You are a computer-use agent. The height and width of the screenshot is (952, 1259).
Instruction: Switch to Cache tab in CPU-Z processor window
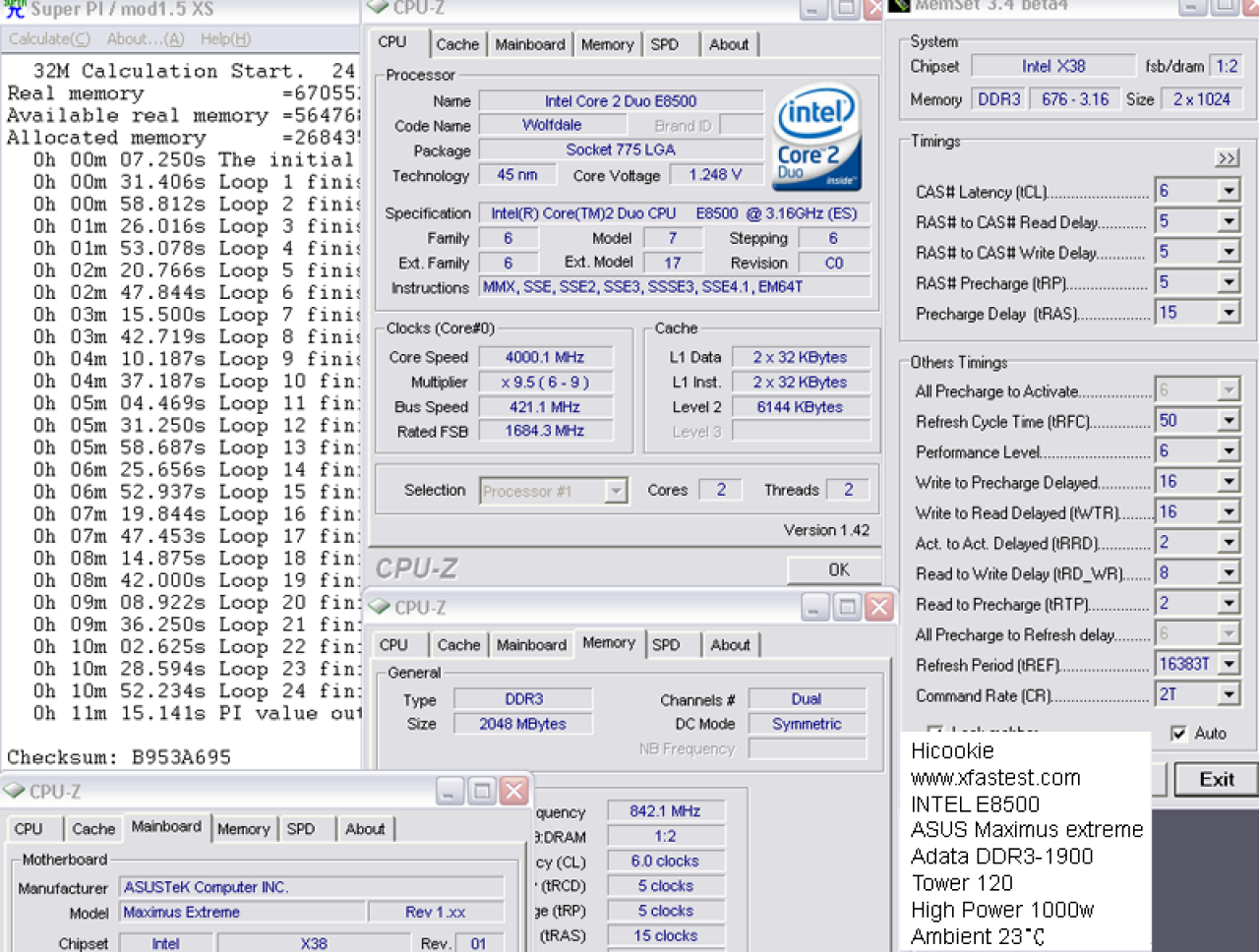457,45
